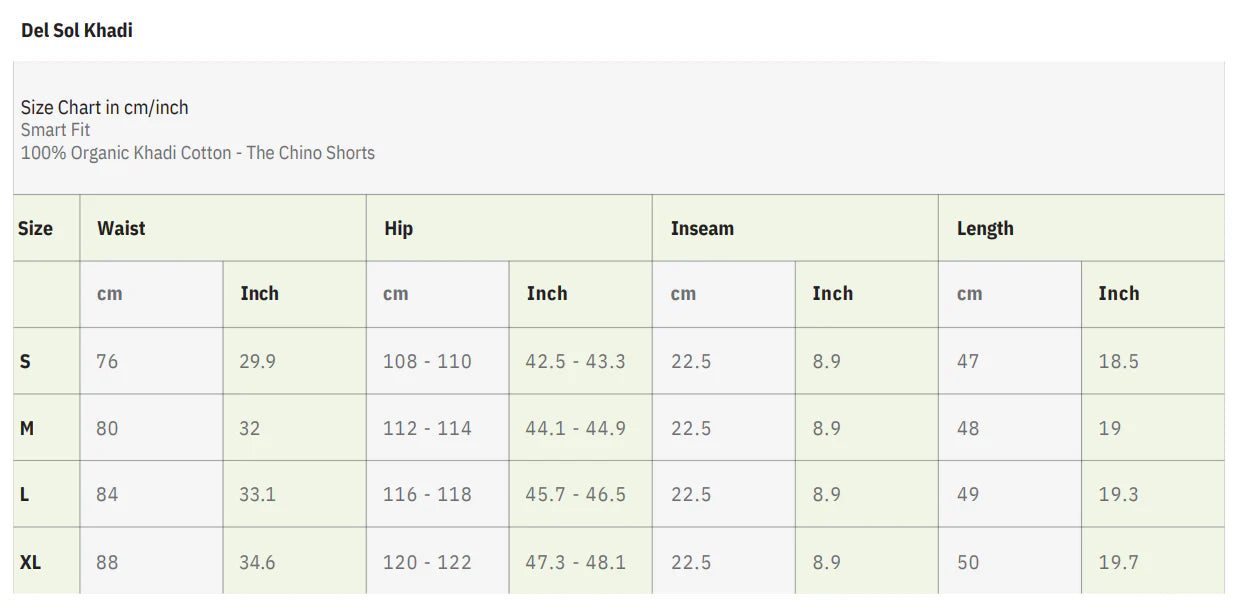Click the Smart Fit label

point(56,130)
